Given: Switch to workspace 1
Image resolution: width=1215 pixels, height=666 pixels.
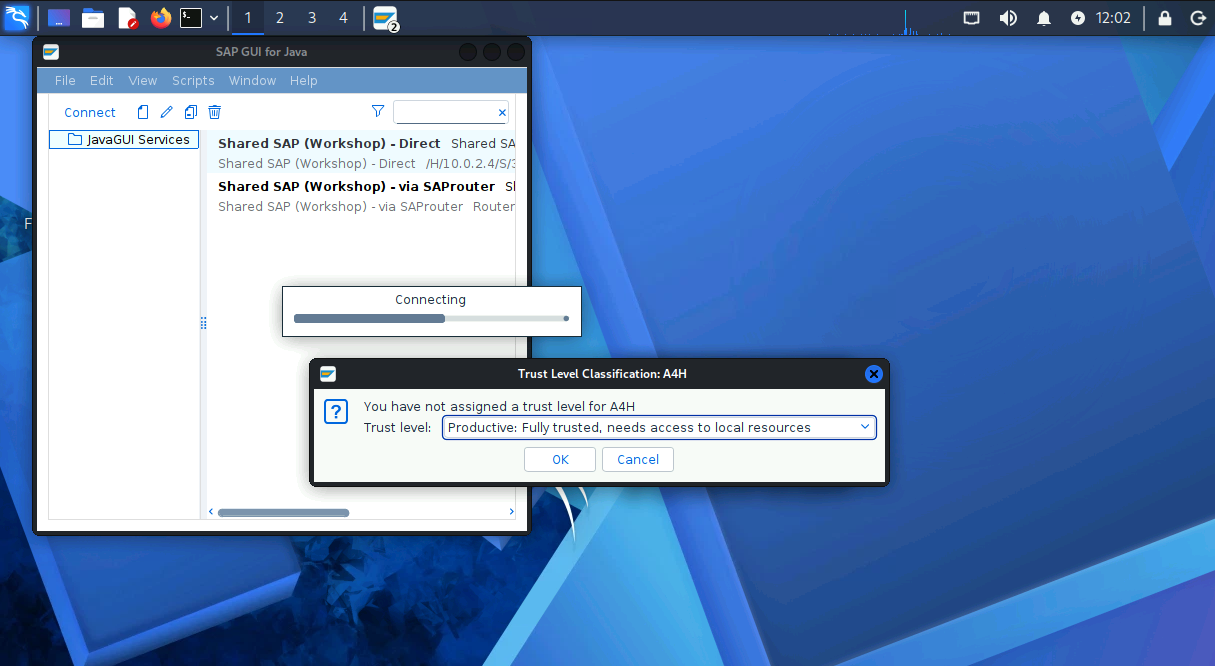Looking at the screenshot, I should click(248, 18).
